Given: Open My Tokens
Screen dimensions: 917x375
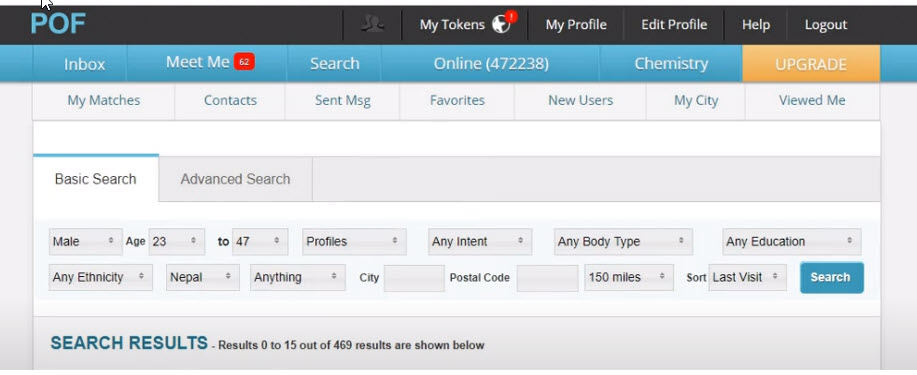Looking at the screenshot, I should point(452,25).
